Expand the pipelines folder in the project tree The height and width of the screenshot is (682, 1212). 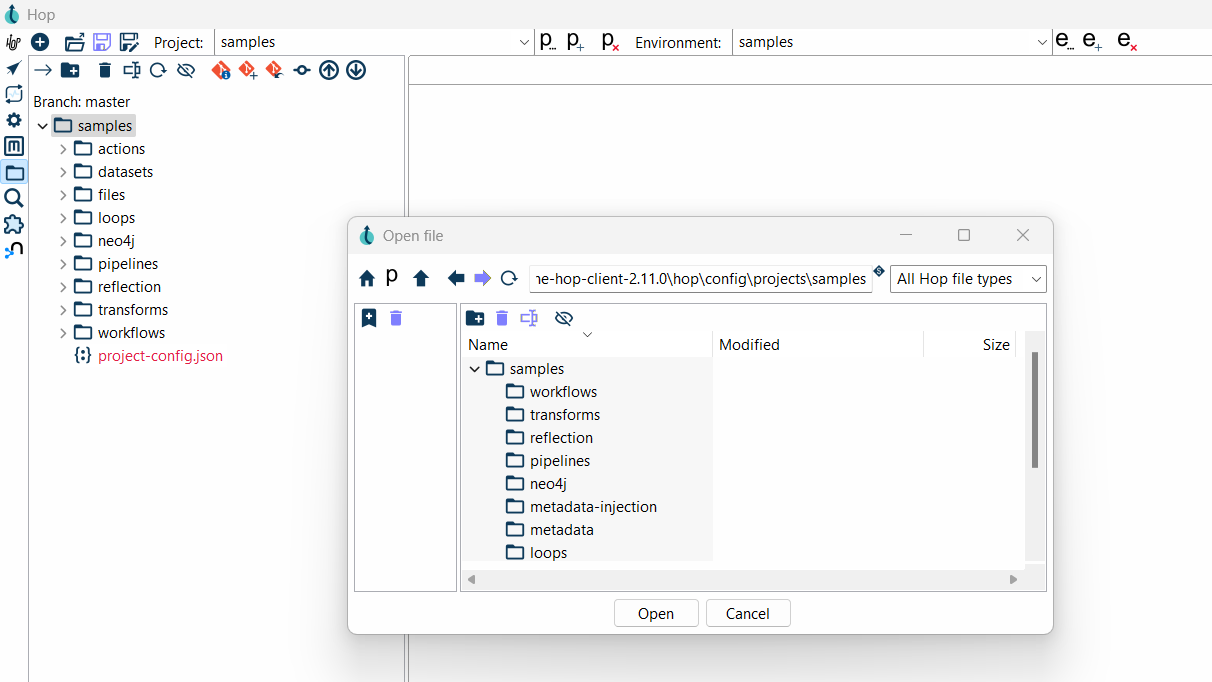63,264
